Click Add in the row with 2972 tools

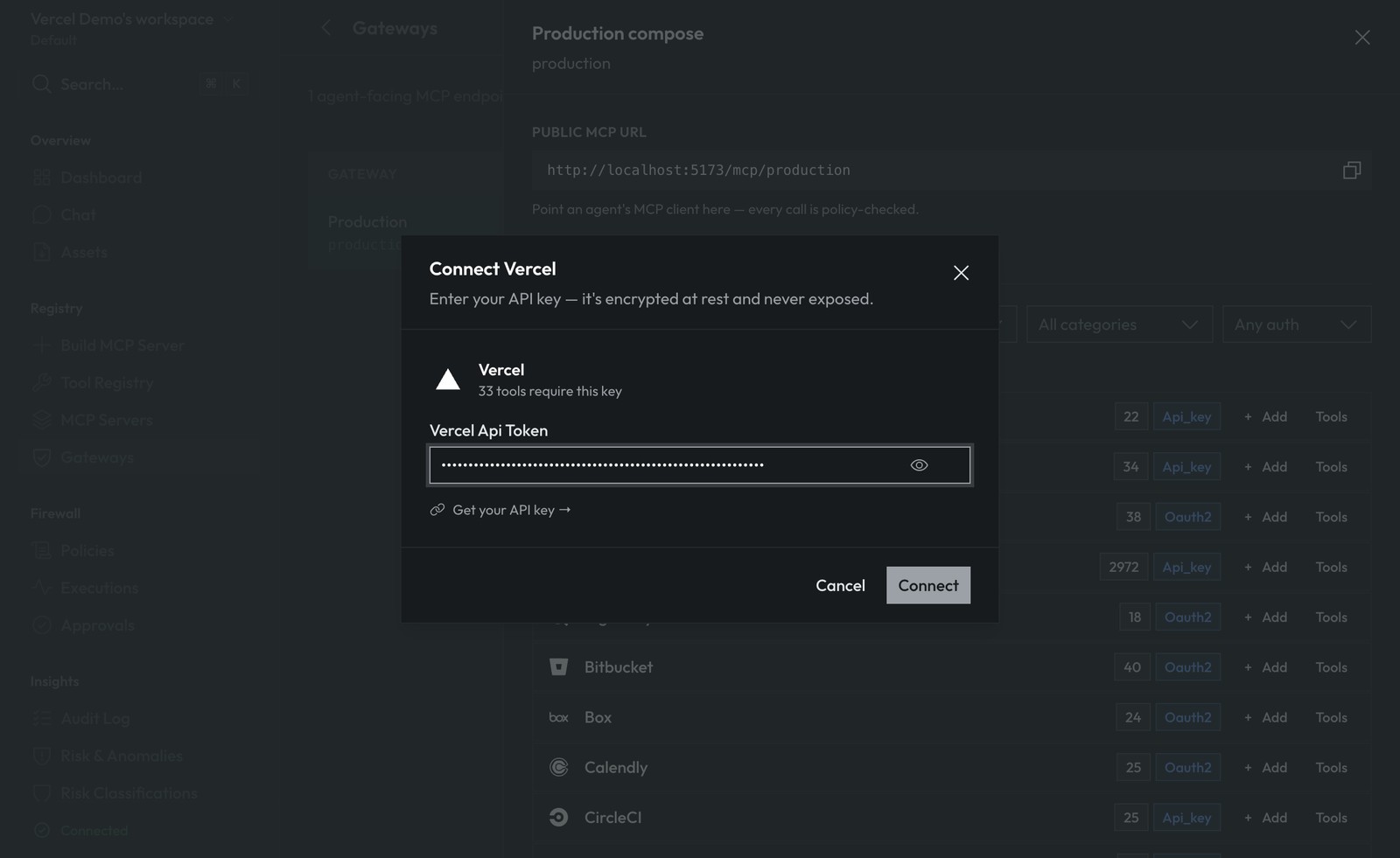(x=1265, y=567)
